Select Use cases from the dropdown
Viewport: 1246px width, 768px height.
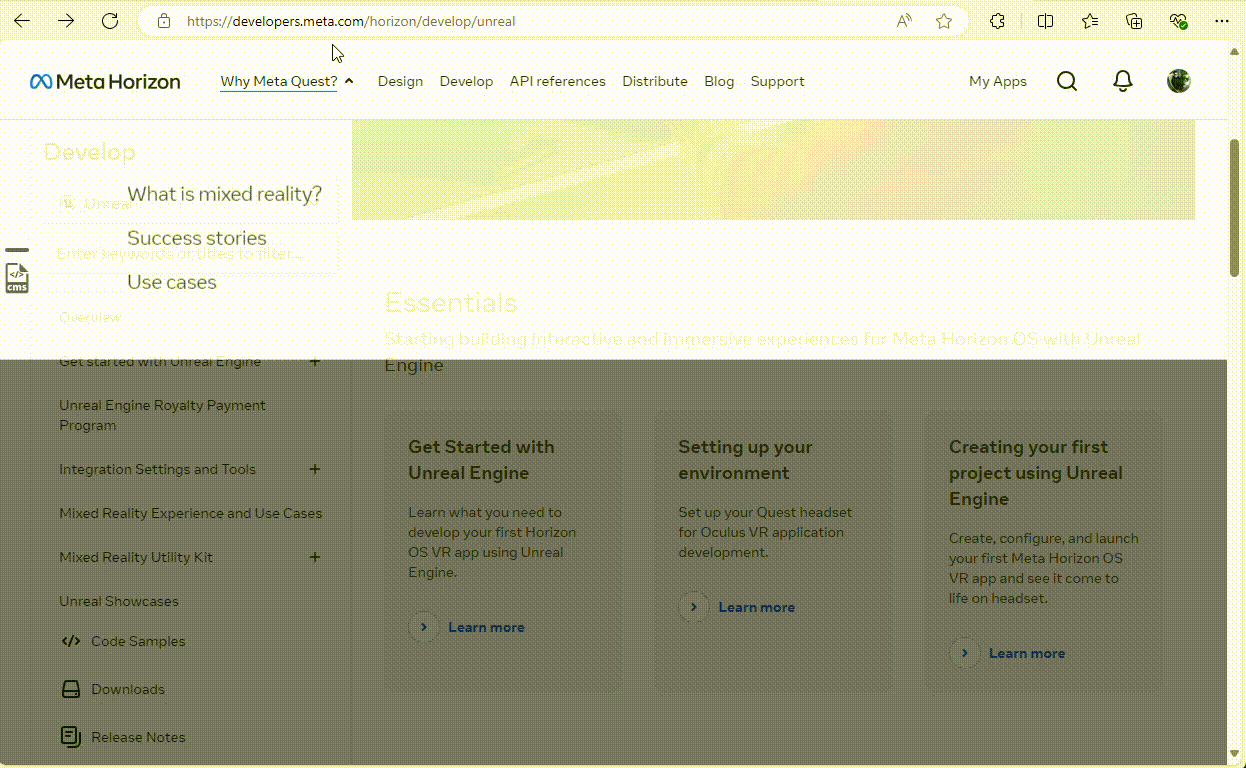172,282
